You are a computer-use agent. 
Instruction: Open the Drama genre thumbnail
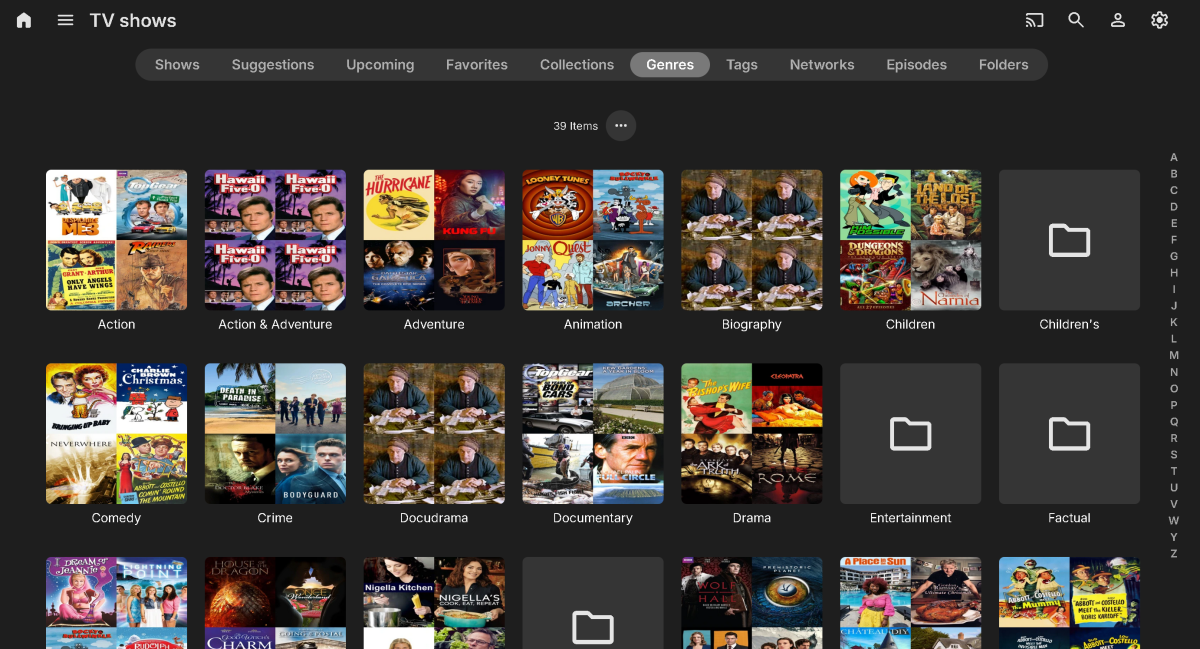[x=752, y=433]
